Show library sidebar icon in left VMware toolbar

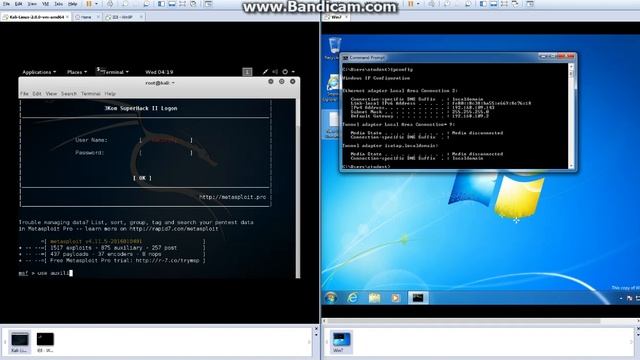[x=161, y=4]
